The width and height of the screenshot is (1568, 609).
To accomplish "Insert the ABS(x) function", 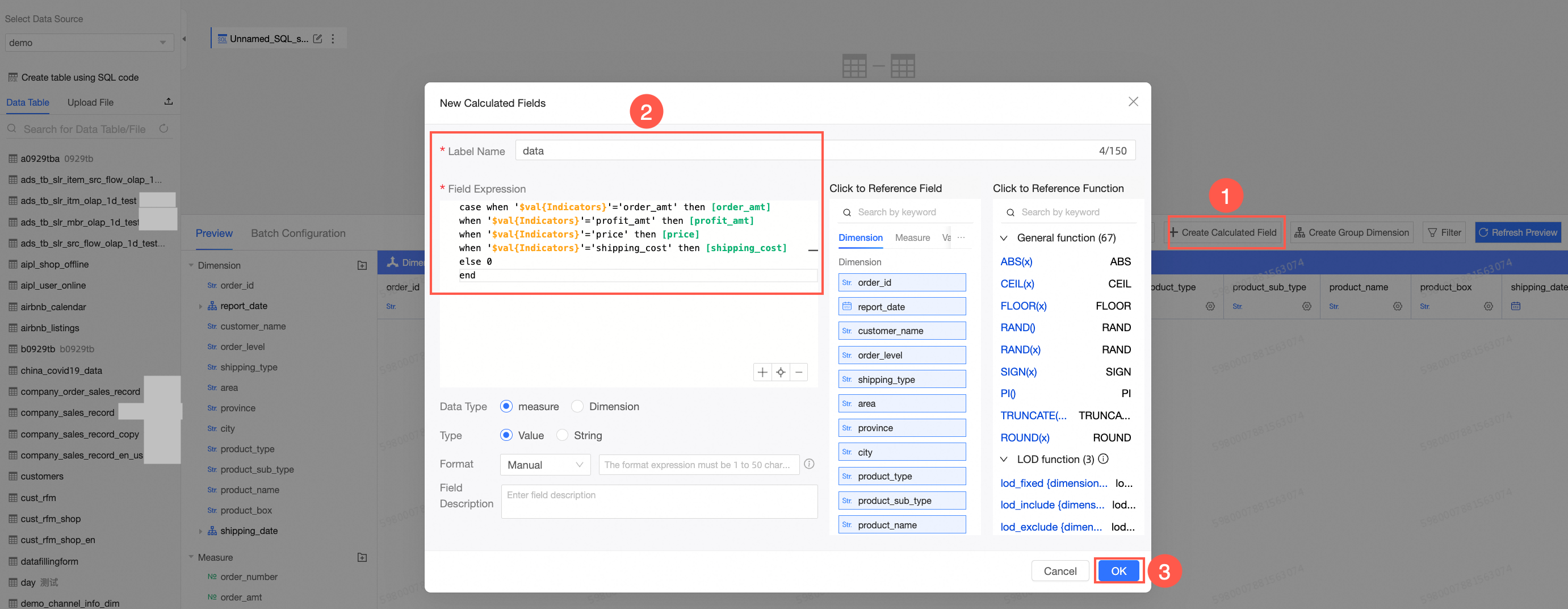I will [x=1016, y=261].
